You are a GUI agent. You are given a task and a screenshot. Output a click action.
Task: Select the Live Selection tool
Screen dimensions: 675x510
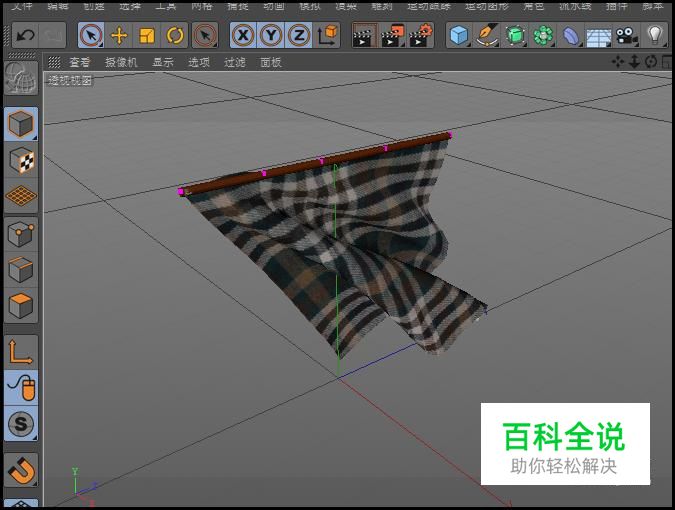tap(91, 35)
